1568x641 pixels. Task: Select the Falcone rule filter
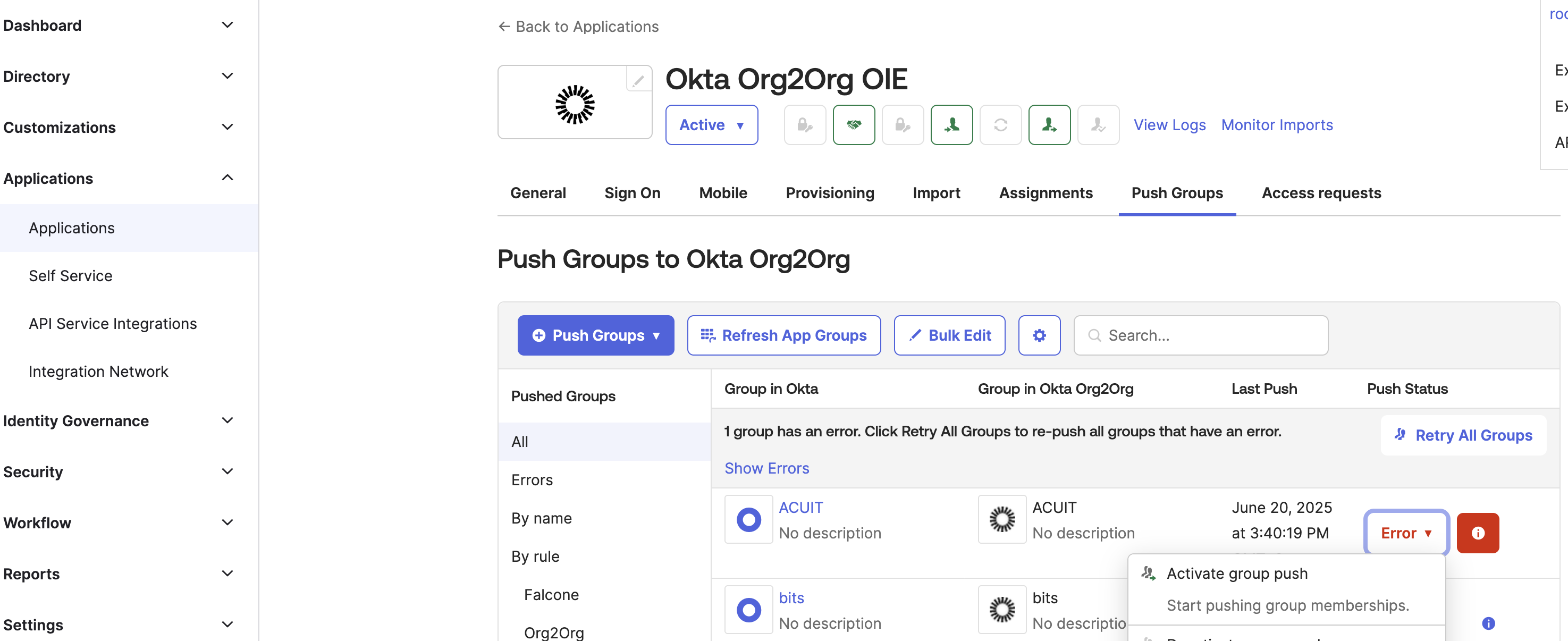[x=604, y=595]
